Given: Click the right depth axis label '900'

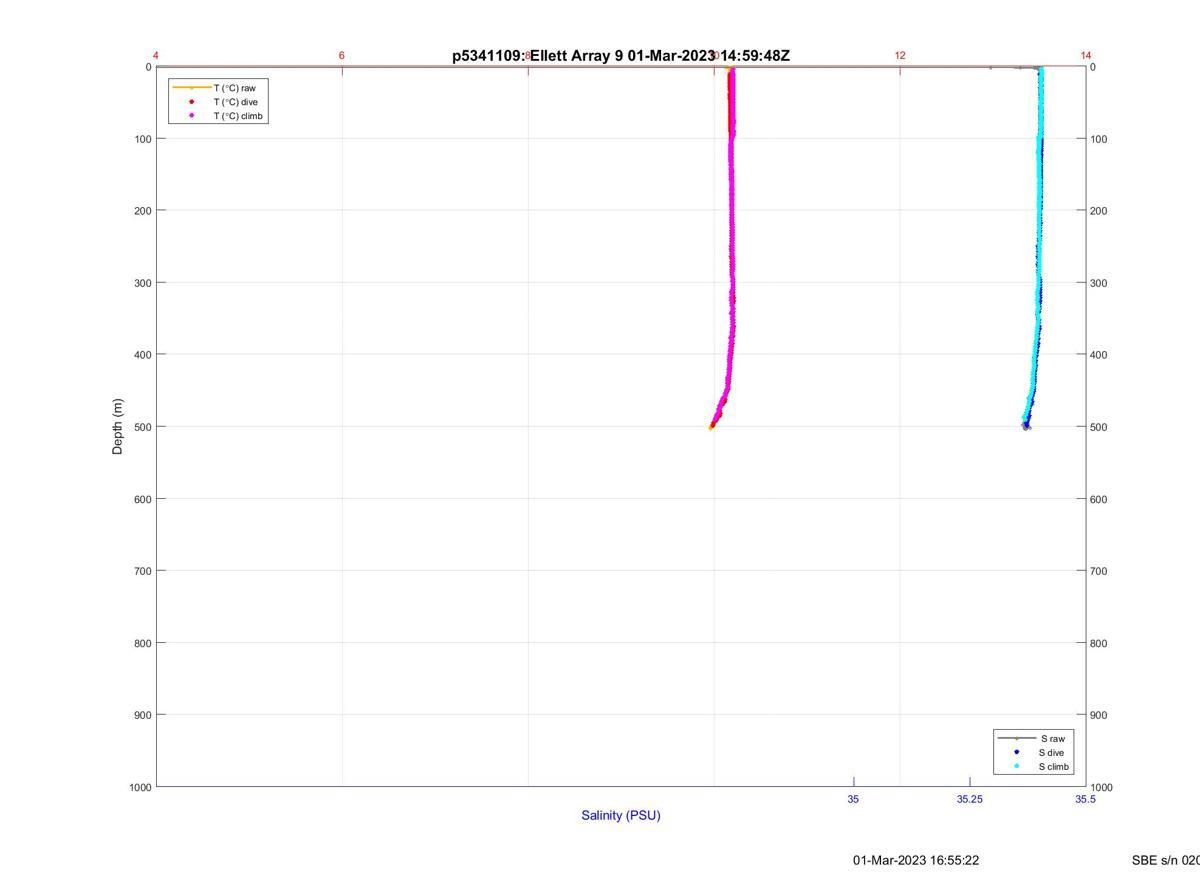Looking at the screenshot, I should pyautogui.click(x=1099, y=715).
